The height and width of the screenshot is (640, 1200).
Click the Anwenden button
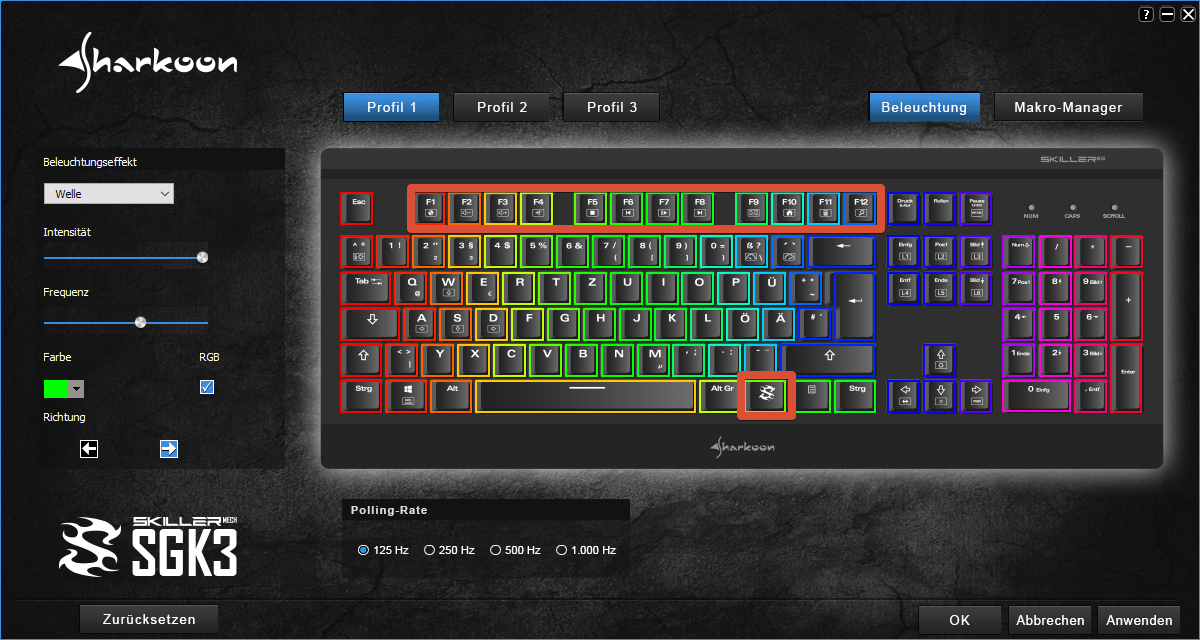click(1139, 620)
